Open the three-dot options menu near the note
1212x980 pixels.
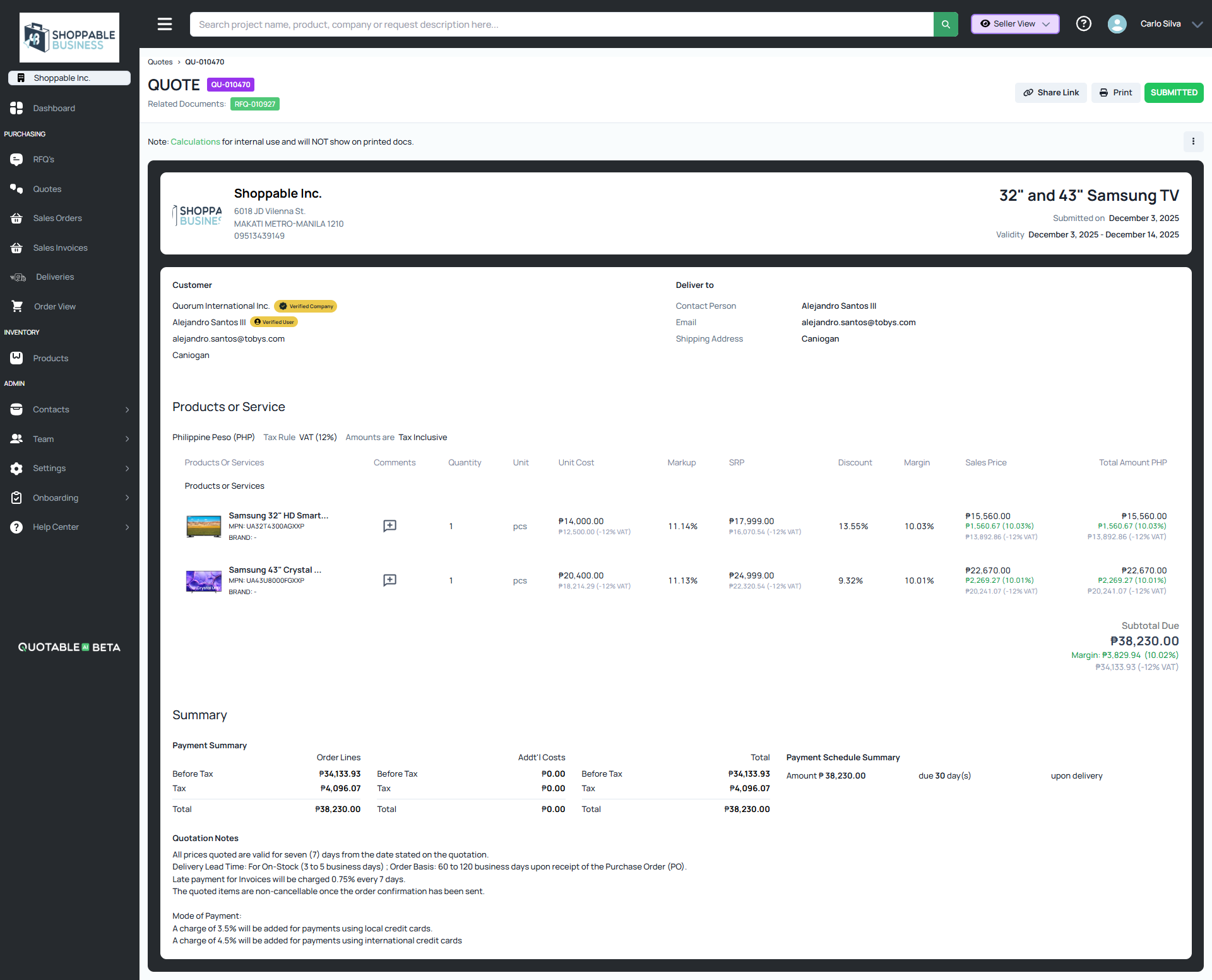(x=1192, y=141)
